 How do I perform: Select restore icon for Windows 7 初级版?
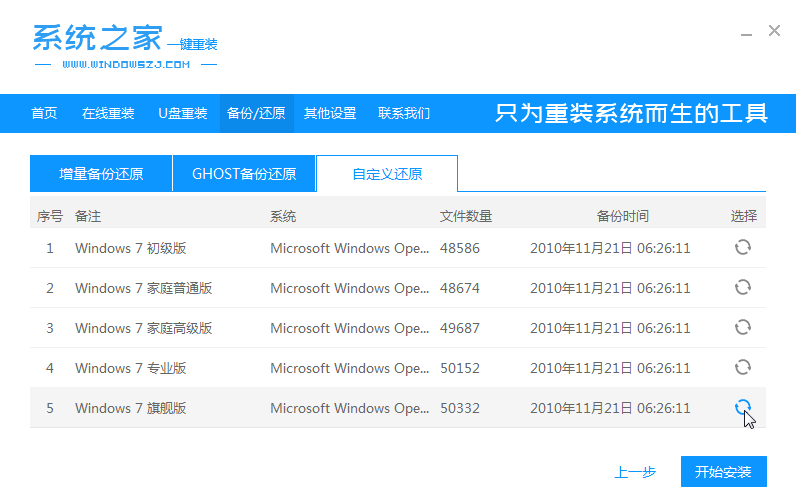(x=742, y=248)
